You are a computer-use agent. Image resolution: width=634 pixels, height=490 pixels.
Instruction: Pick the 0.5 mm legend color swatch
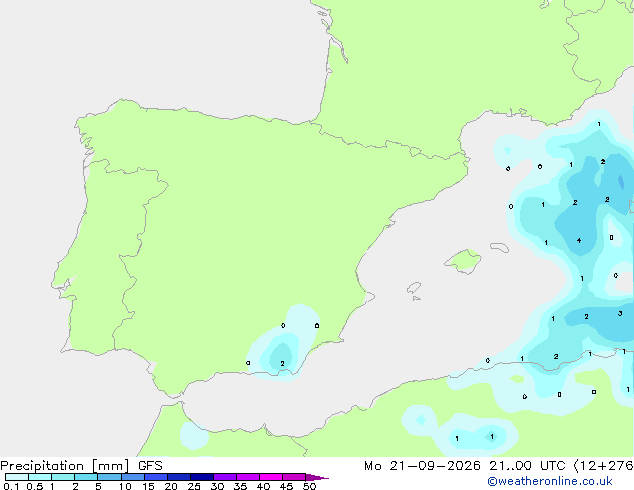40,477
